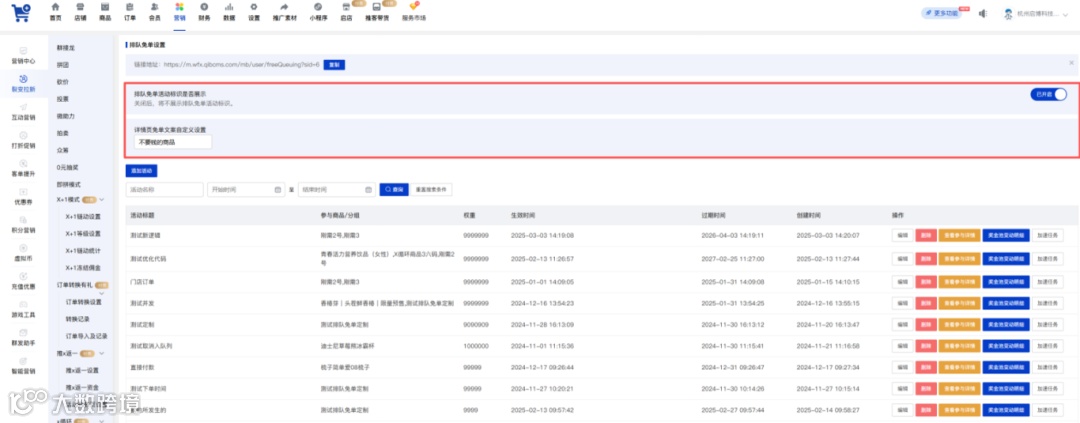Screen dimensions: 1080x423
Task: Open 打折促销 in the left sidebar
Action: coord(23,141)
